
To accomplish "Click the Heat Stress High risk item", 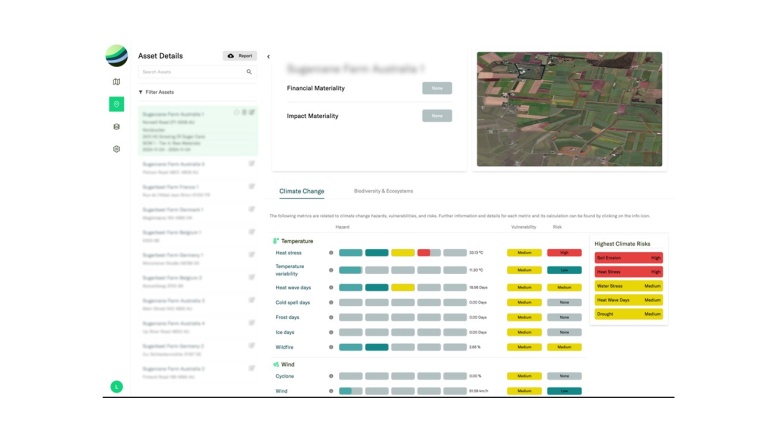I will pos(629,272).
